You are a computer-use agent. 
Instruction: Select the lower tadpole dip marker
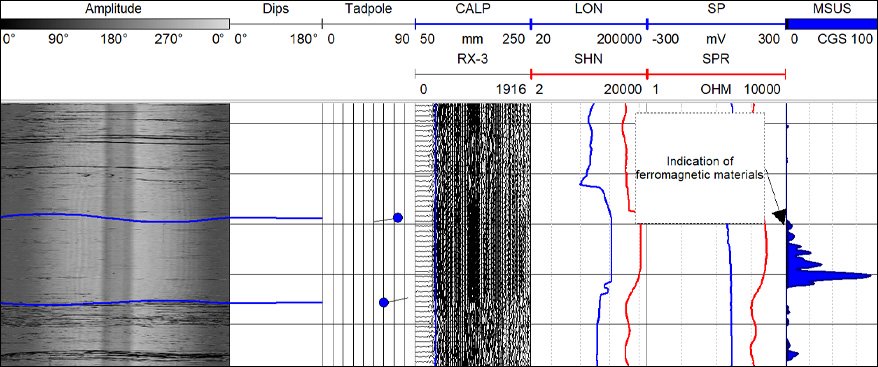384,303
